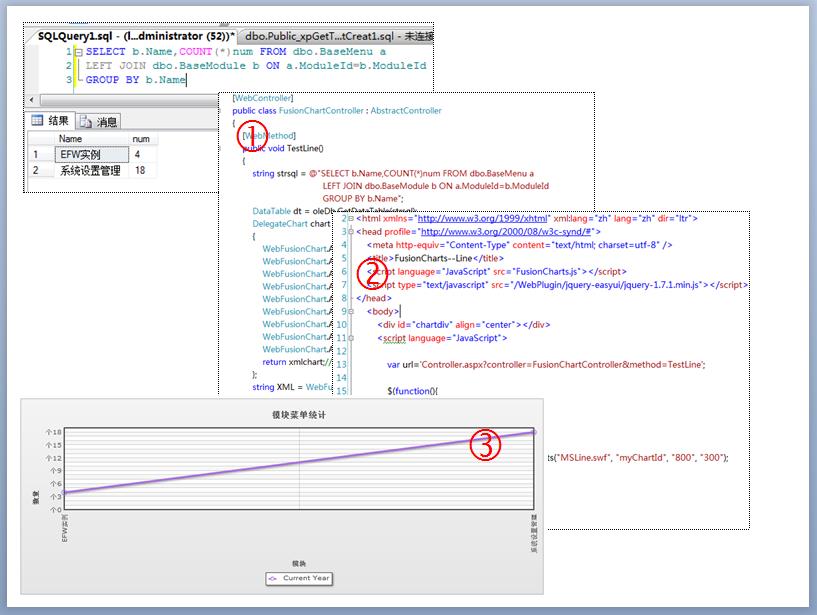Click the messages icon beside 消息
Image resolution: width=817 pixels, height=615 pixels.
(86, 122)
